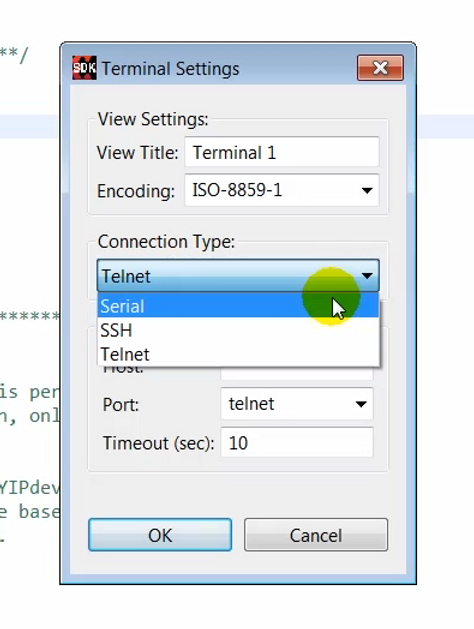Choose SSH from the connection list
The image size is (474, 629).
tap(238, 330)
